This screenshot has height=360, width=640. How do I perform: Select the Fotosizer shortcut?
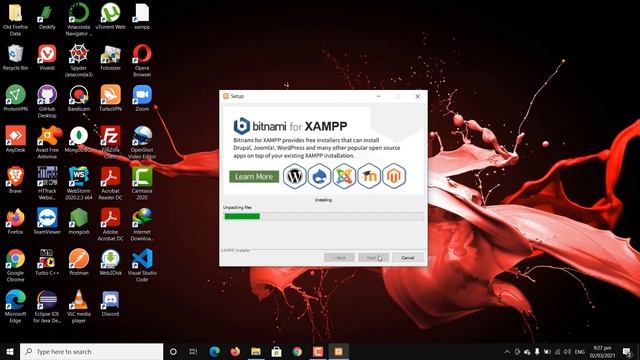[110, 58]
